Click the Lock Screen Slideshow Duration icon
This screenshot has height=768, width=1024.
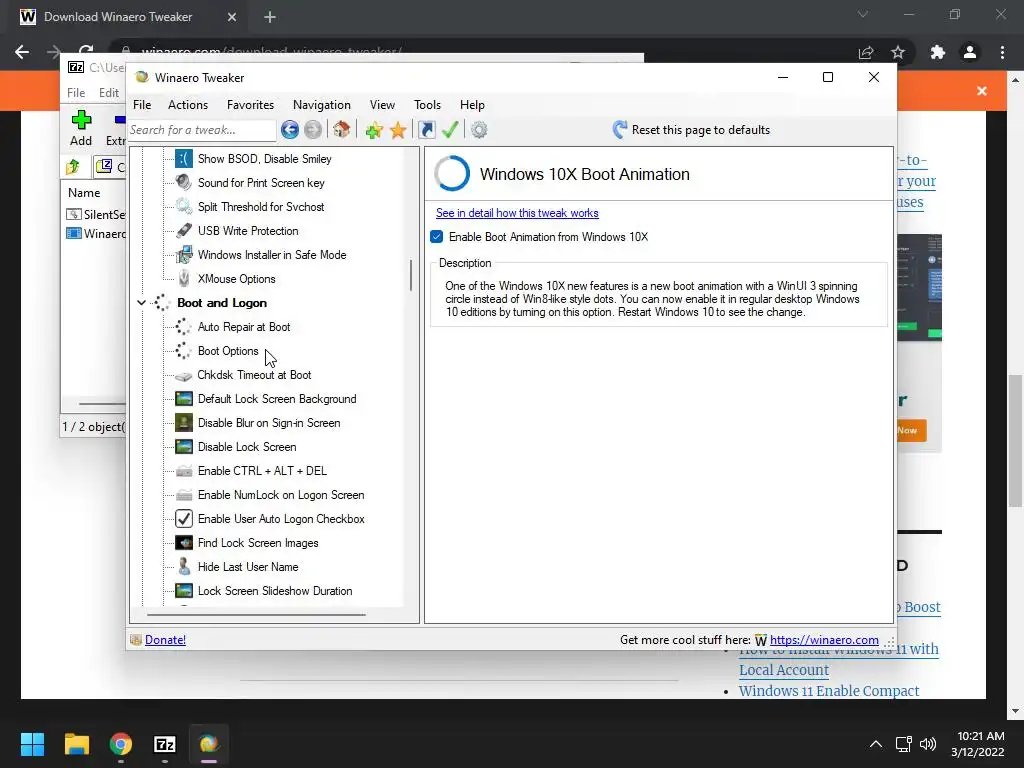click(x=184, y=591)
